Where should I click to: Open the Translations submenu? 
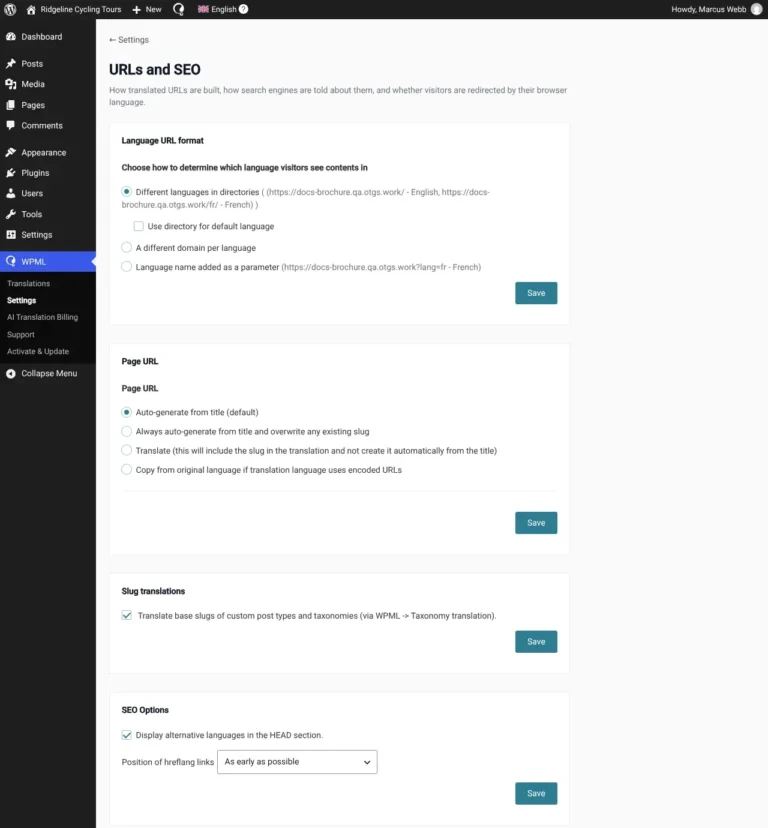29,284
